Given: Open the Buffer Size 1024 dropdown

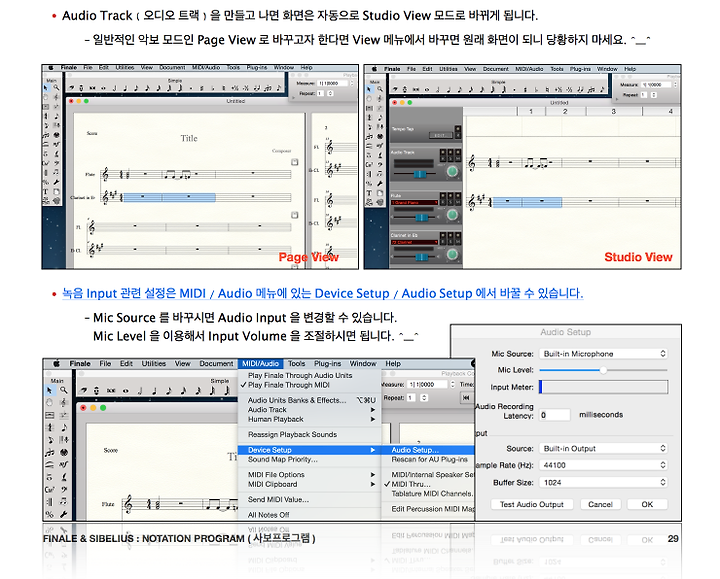Looking at the screenshot, I should click(603, 483).
